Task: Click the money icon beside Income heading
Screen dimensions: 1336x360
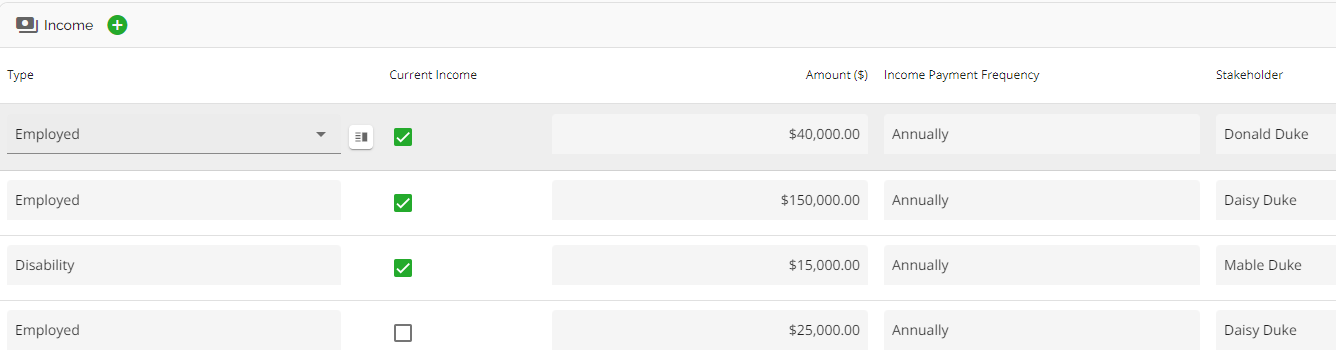Action: [27, 25]
